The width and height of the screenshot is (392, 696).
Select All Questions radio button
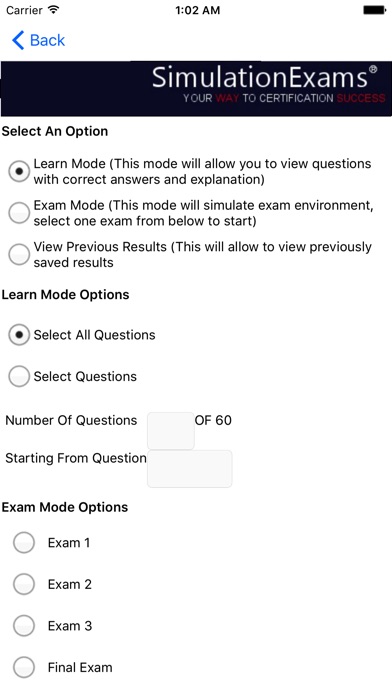pos(19,335)
